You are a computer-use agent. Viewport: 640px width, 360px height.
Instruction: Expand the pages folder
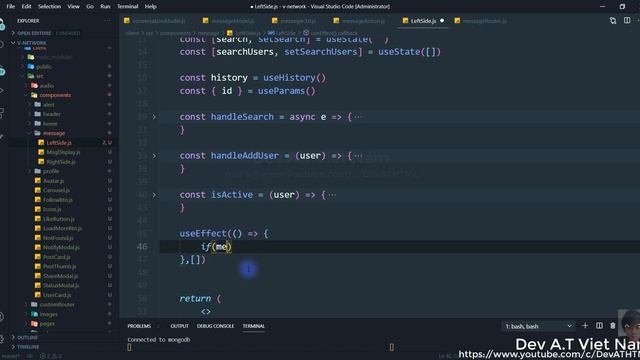tap(47, 324)
